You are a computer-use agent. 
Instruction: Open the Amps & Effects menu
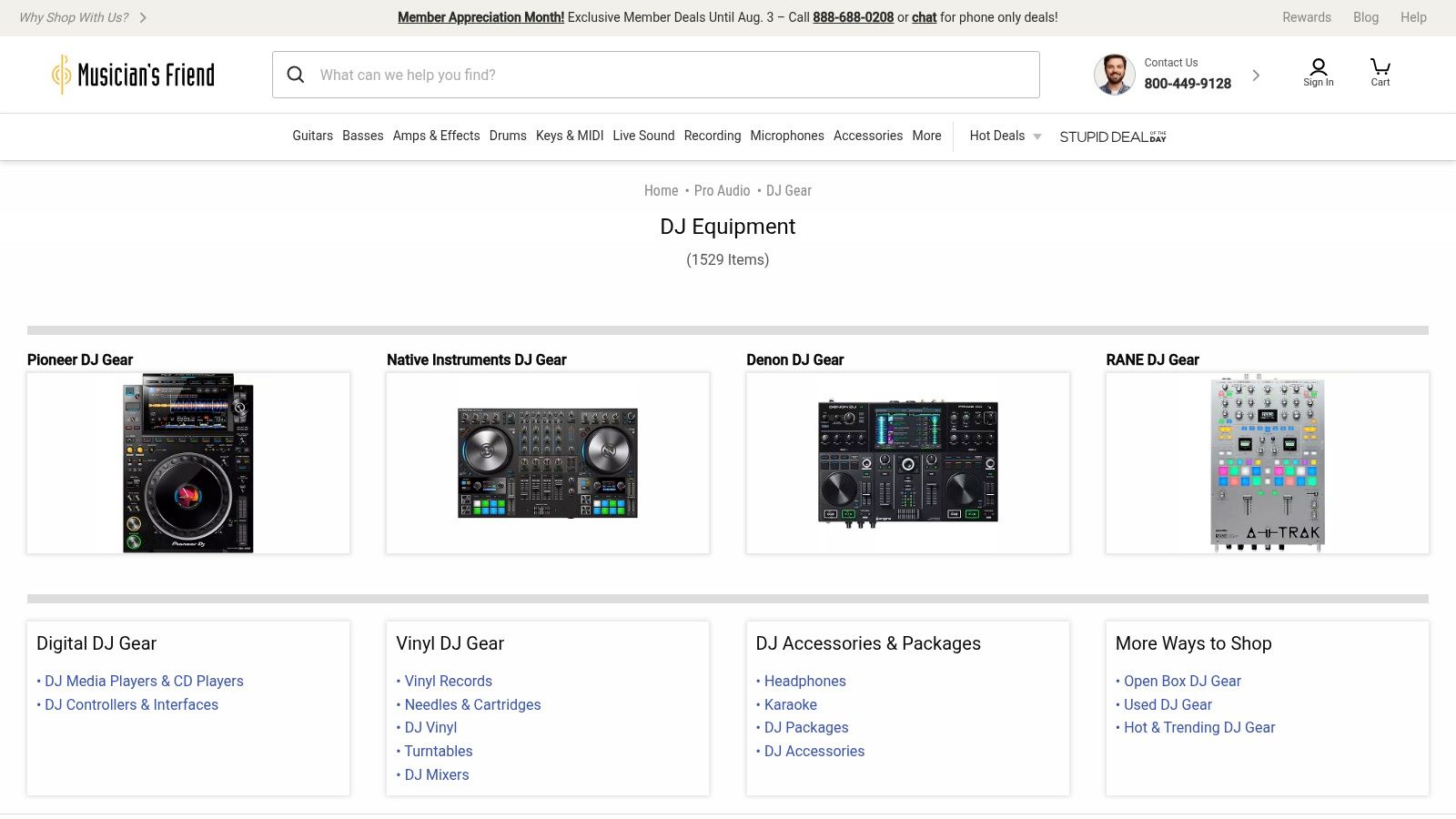(436, 136)
